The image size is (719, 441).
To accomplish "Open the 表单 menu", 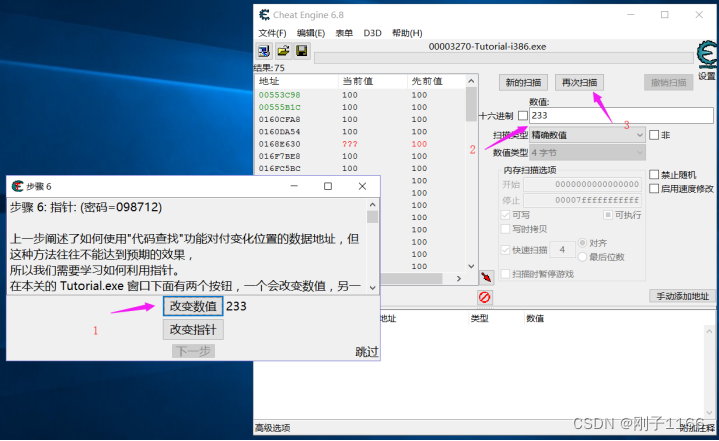I will coord(344,33).
